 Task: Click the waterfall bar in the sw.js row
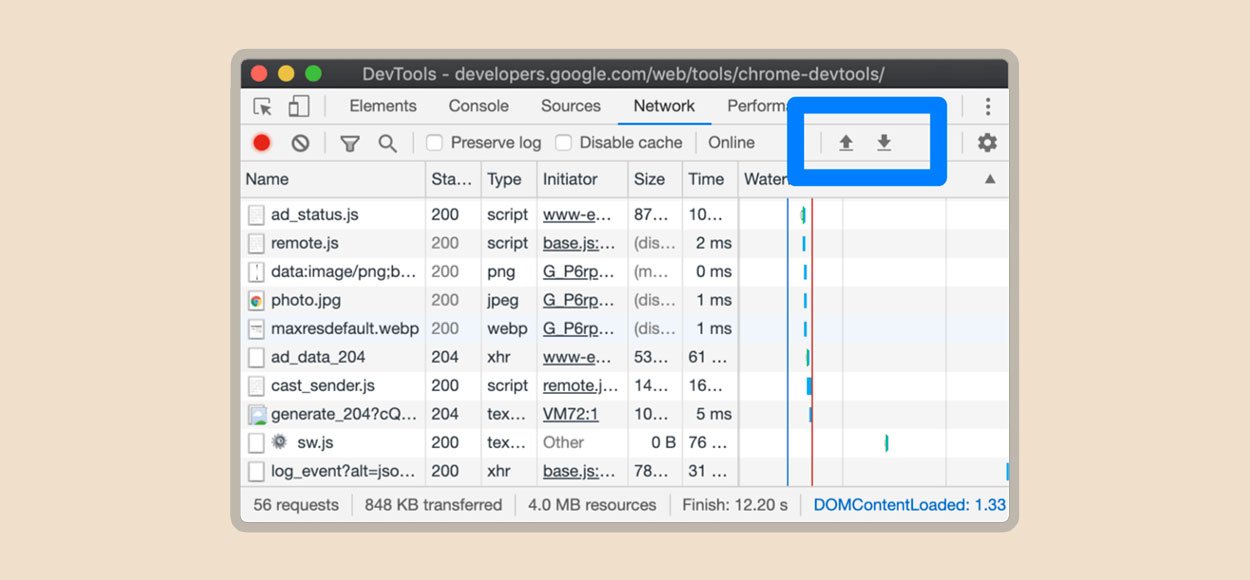pyautogui.click(x=886, y=442)
